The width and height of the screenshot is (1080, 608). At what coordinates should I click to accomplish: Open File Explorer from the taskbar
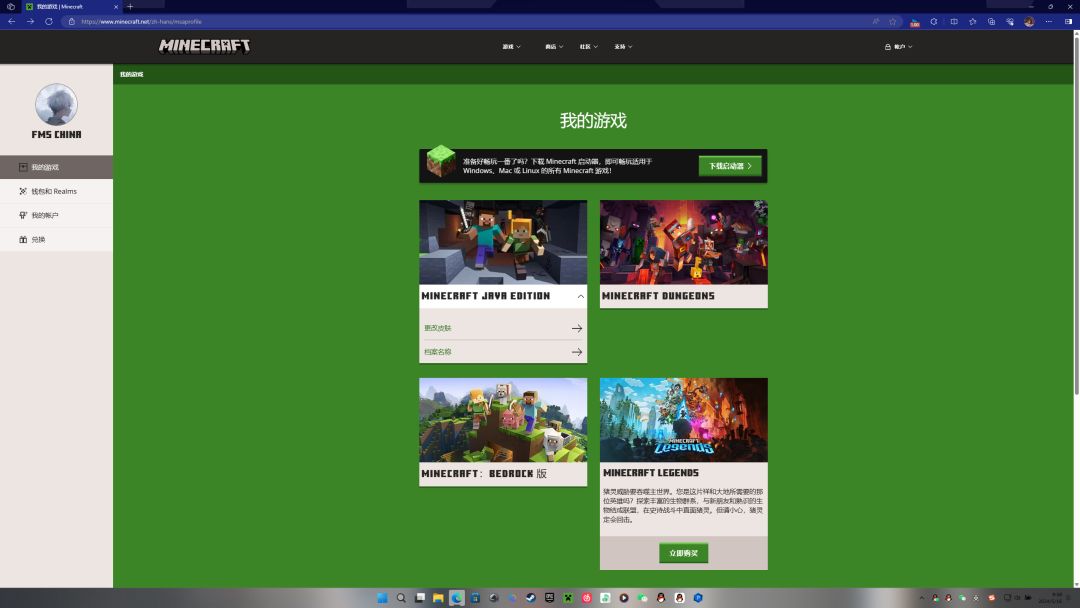click(438, 598)
